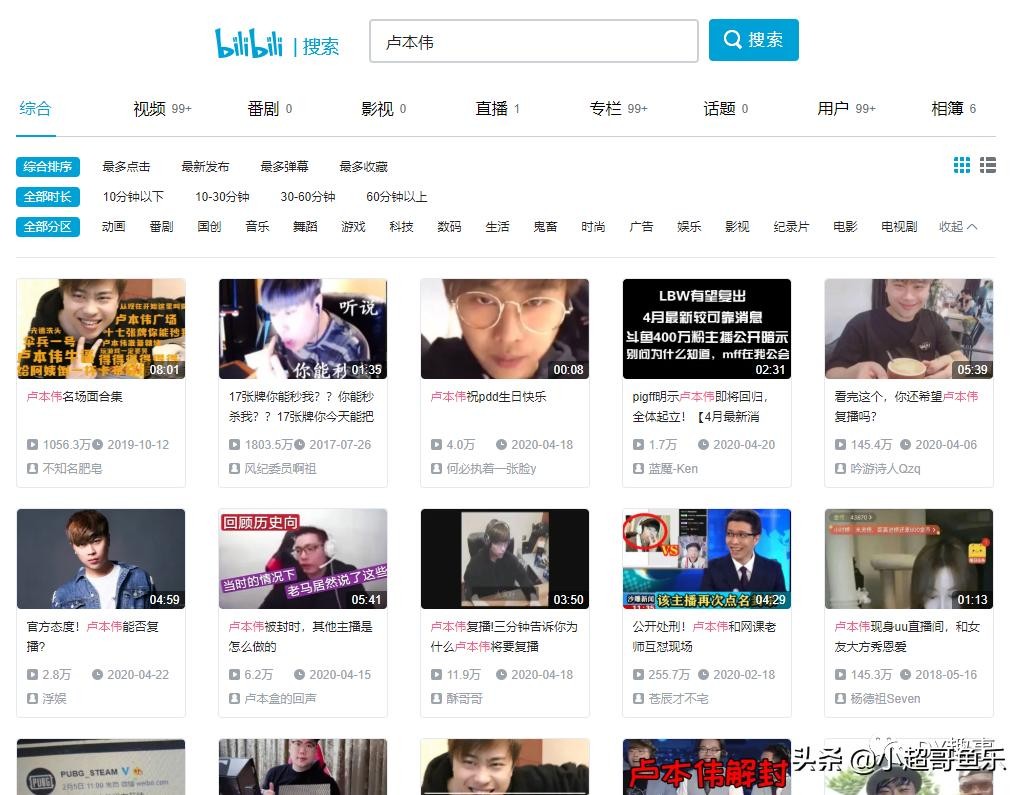Select 最多点击 sort option

click(126, 166)
